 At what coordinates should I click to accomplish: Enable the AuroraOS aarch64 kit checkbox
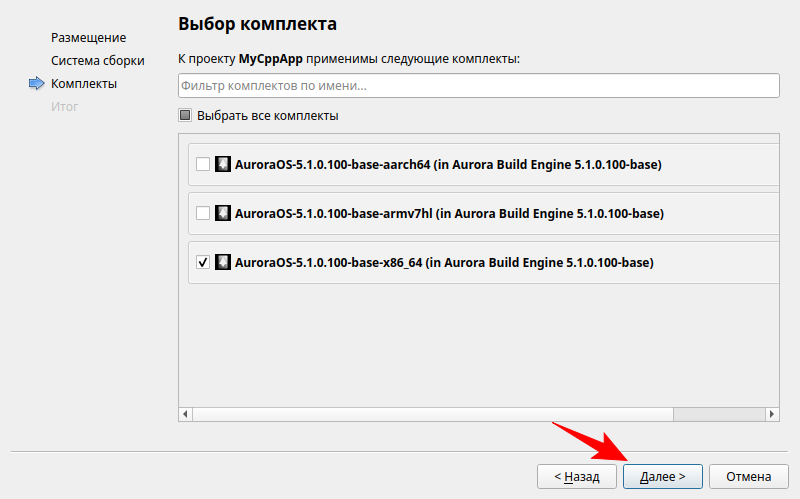pos(203,164)
